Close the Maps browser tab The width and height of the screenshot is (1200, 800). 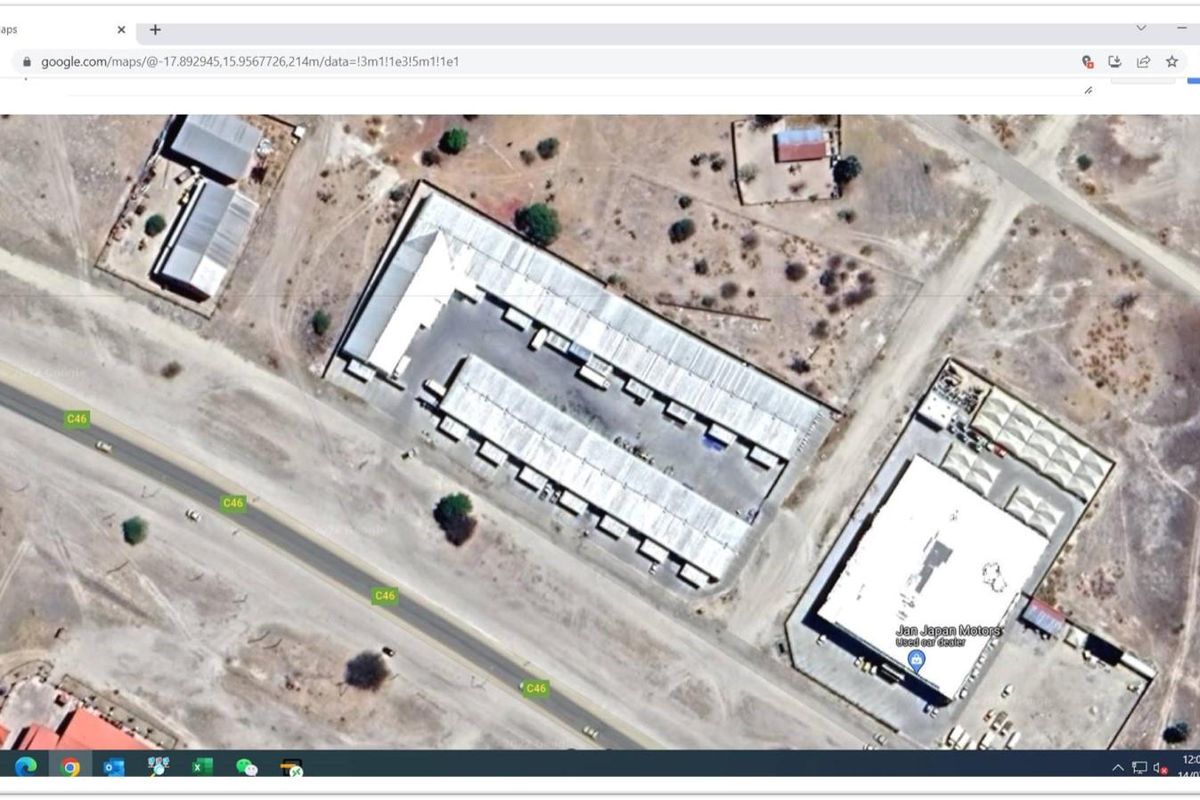tap(121, 30)
